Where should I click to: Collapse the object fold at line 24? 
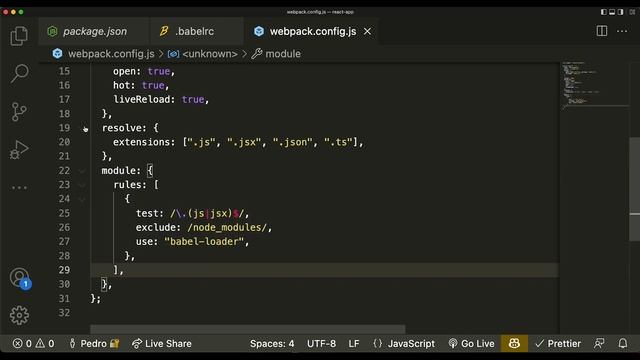pyautogui.click(x=82, y=199)
